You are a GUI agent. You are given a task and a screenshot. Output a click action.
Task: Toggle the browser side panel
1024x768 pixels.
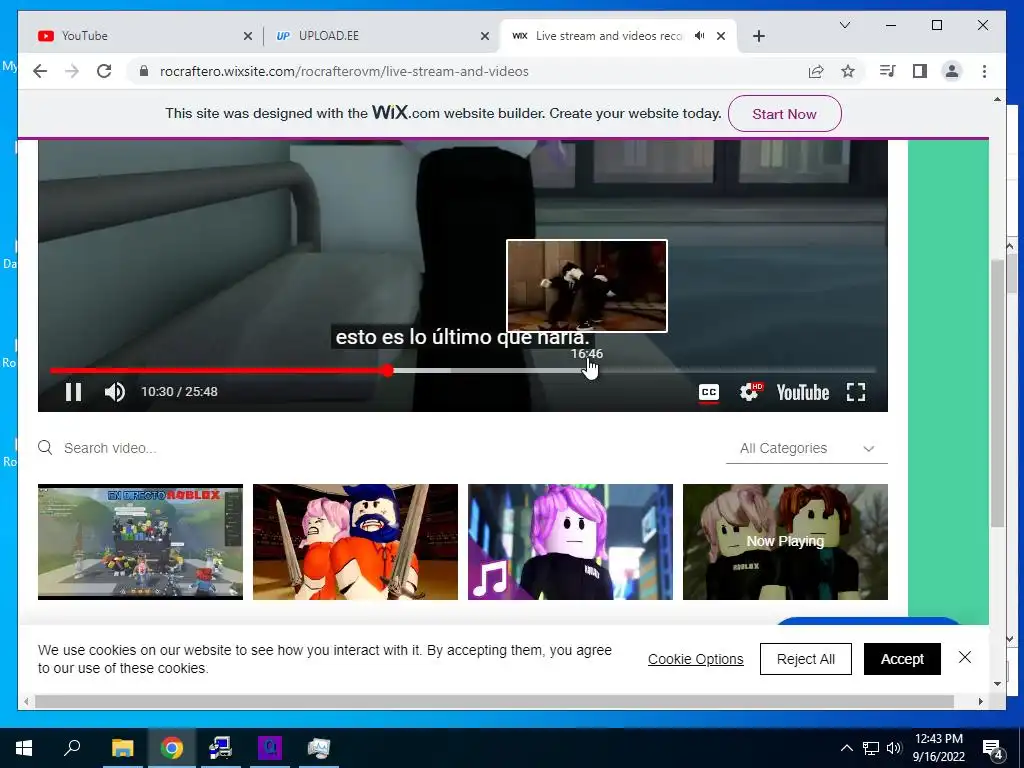click(x=920, y=71)
